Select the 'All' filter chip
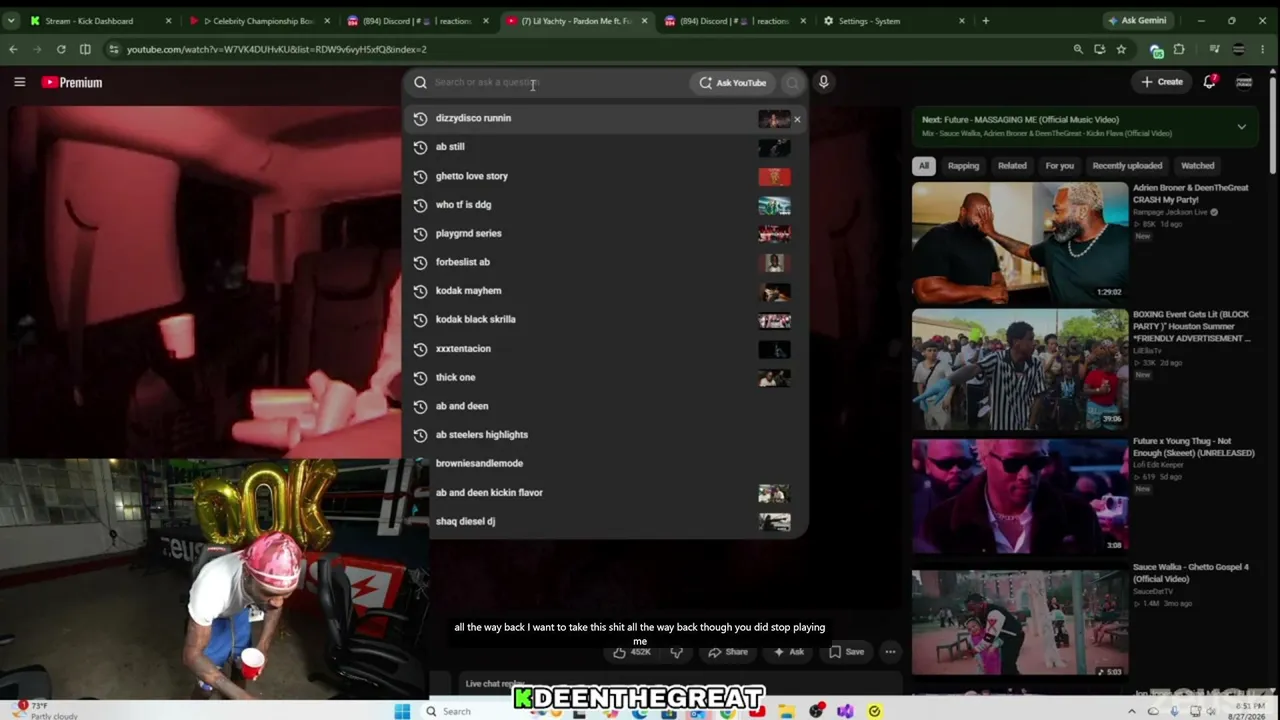Image resolution: width=1280 pixels, height=720 pixels. tap(924, 166)
